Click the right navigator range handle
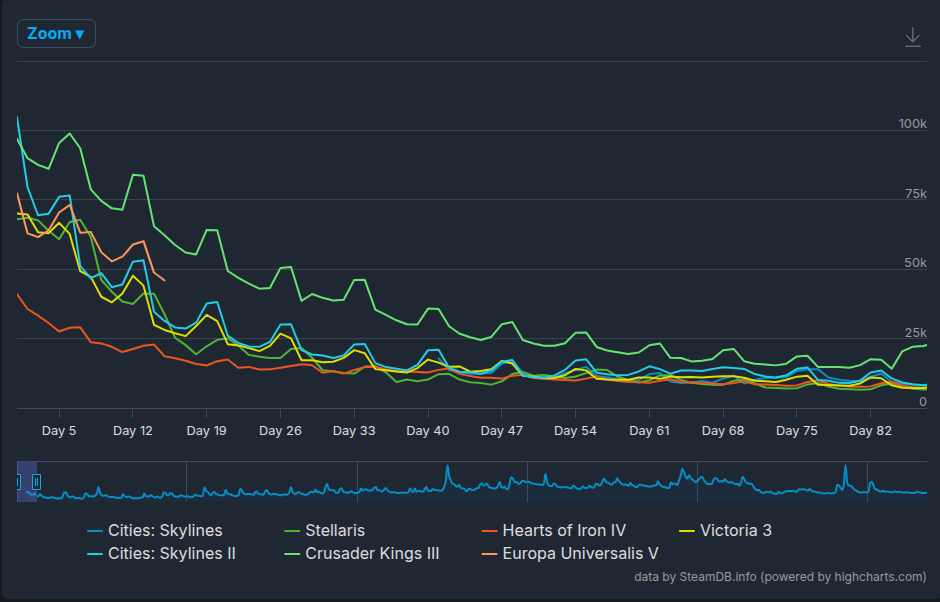 (37, 482)
